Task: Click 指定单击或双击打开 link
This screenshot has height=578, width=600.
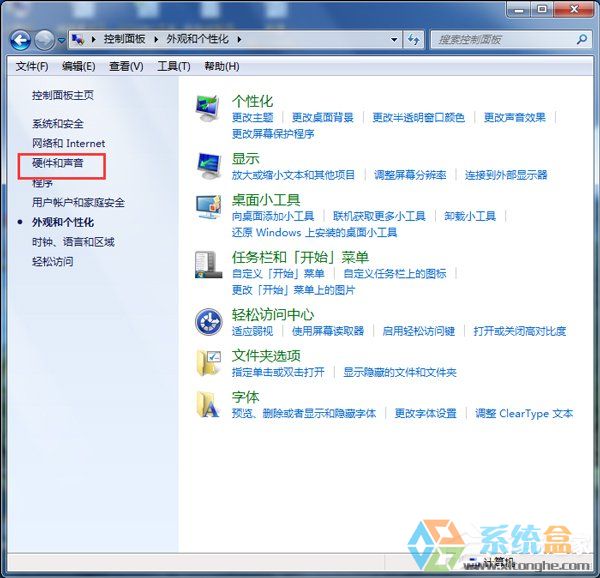Action: [x=278, y=372]
